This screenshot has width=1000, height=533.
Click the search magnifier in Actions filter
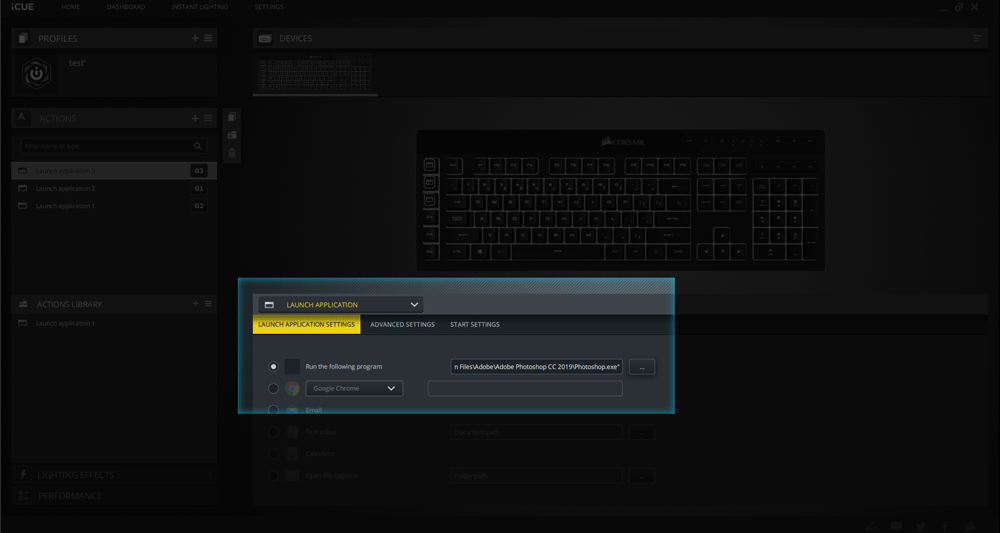(198, 146)
